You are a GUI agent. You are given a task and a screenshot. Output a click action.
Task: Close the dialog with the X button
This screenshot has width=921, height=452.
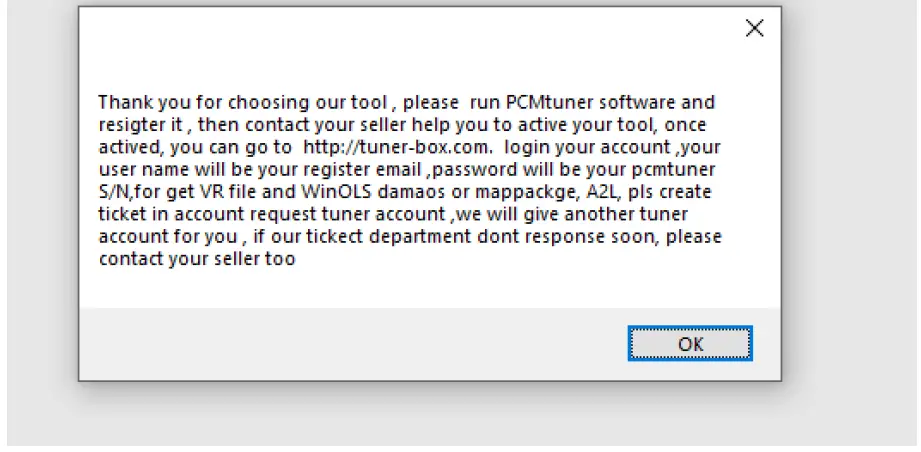click(755, 29)
